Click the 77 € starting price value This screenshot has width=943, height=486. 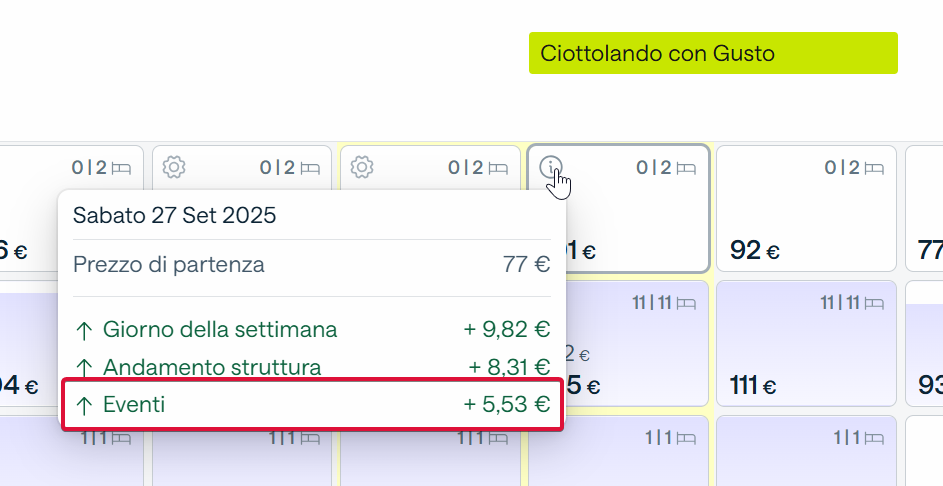(x=526, y=265)
